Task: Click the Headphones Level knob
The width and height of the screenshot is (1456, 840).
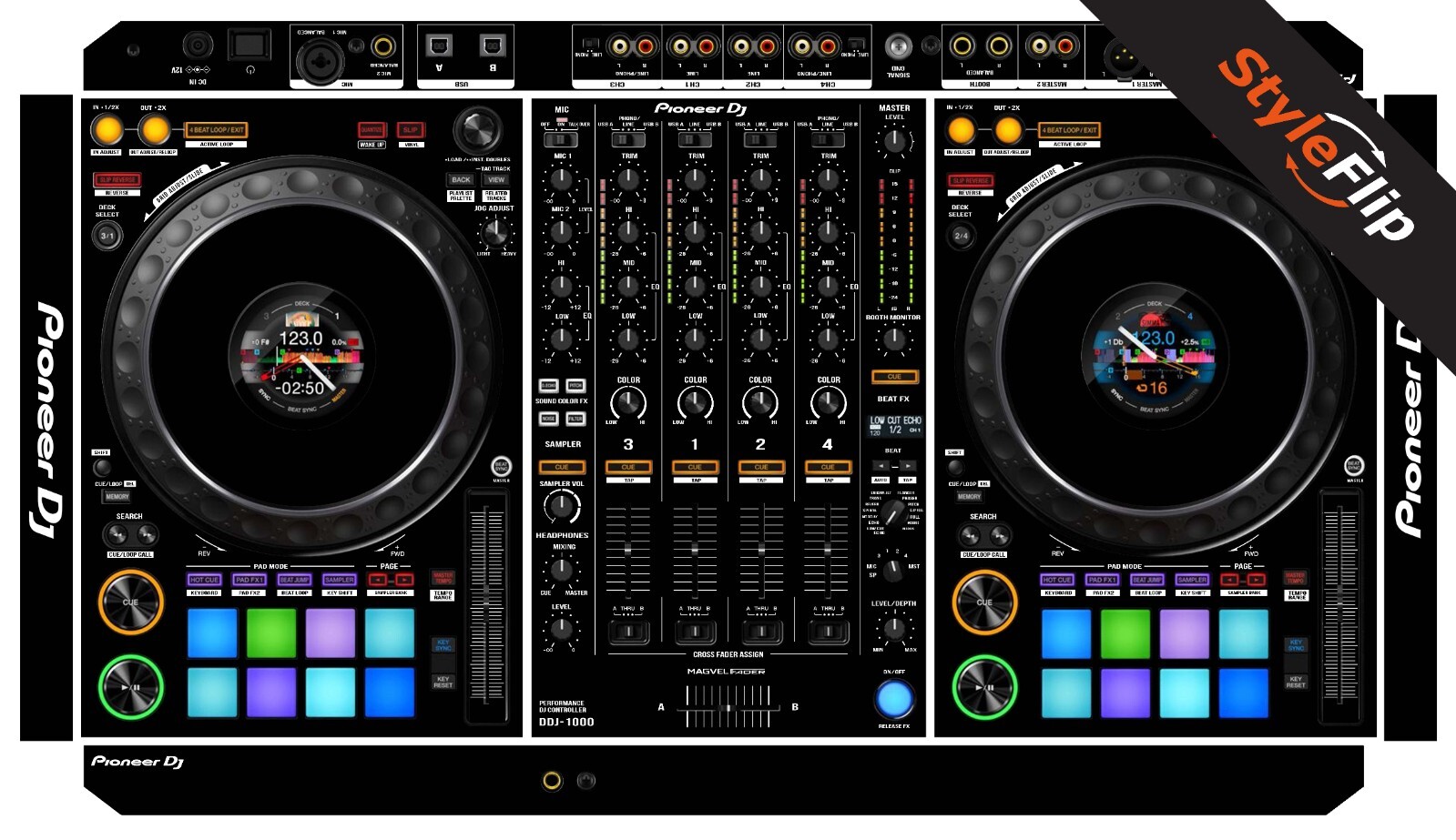Action: pos(562,628)
